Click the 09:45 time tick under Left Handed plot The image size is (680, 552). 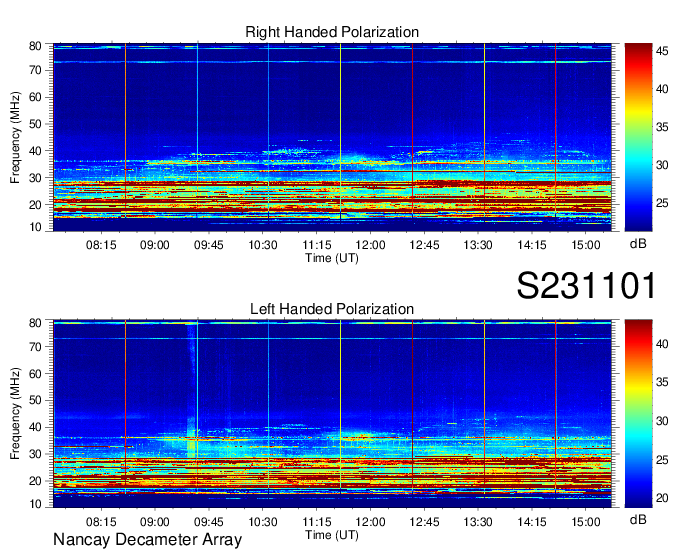[x=209, y=522]
